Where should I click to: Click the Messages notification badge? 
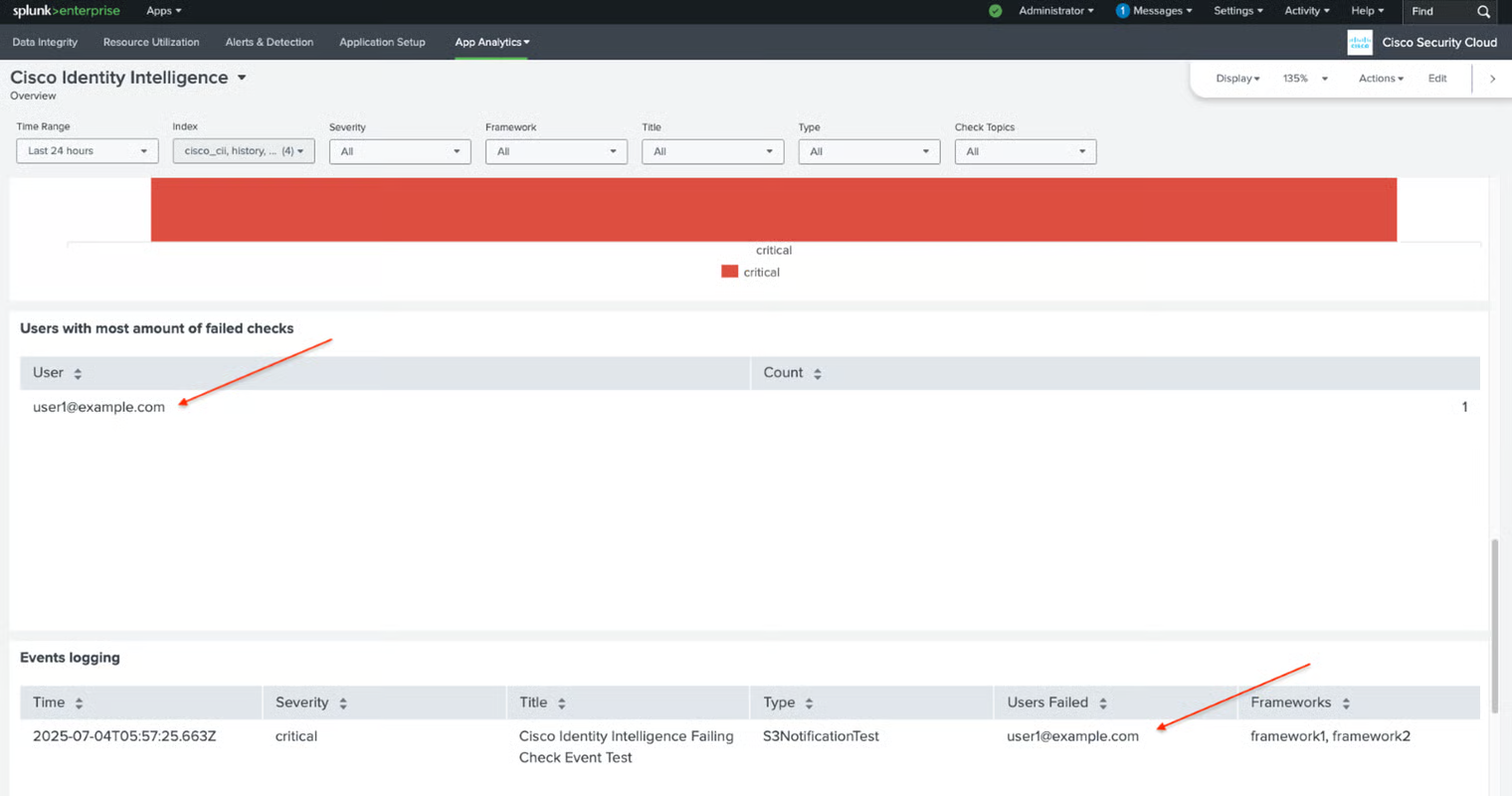point(1122,11)
